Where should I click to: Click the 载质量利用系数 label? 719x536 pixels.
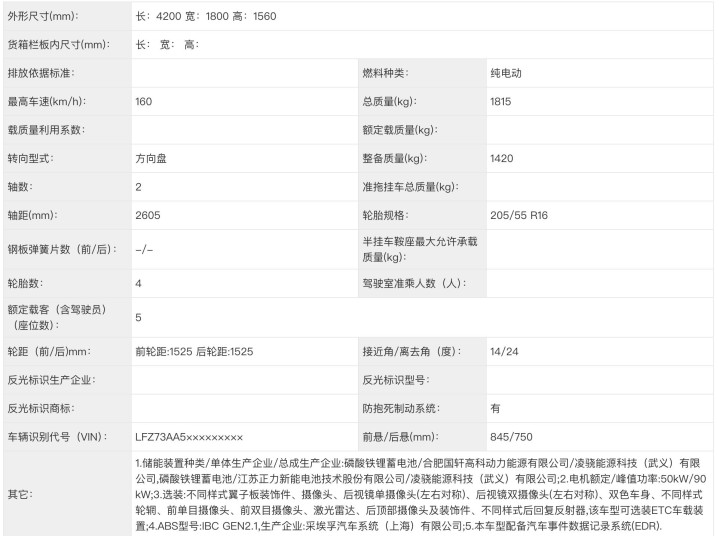click(46, 130)
